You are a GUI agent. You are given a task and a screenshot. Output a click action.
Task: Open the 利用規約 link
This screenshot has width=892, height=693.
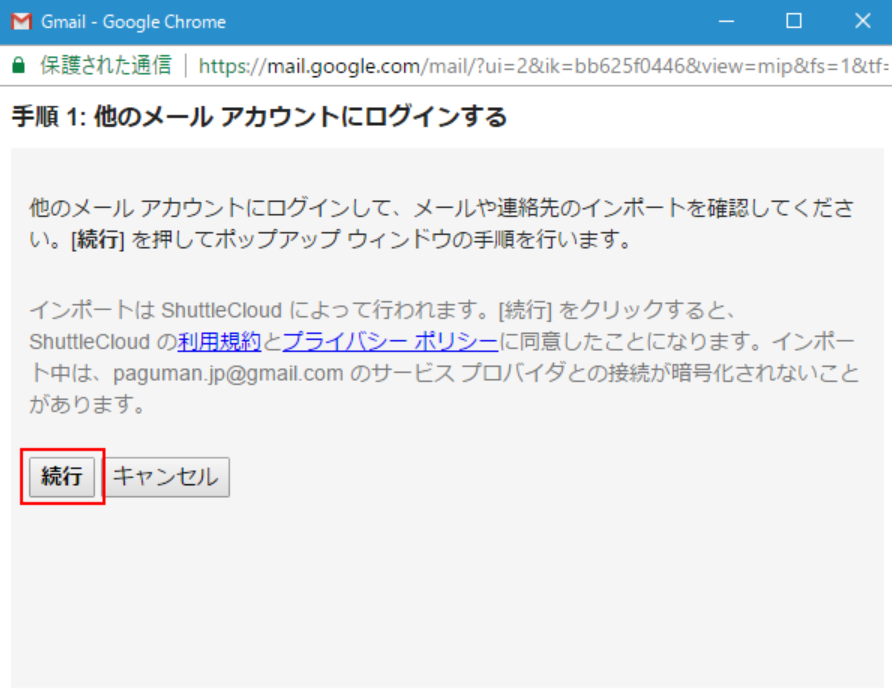point(219,341)
